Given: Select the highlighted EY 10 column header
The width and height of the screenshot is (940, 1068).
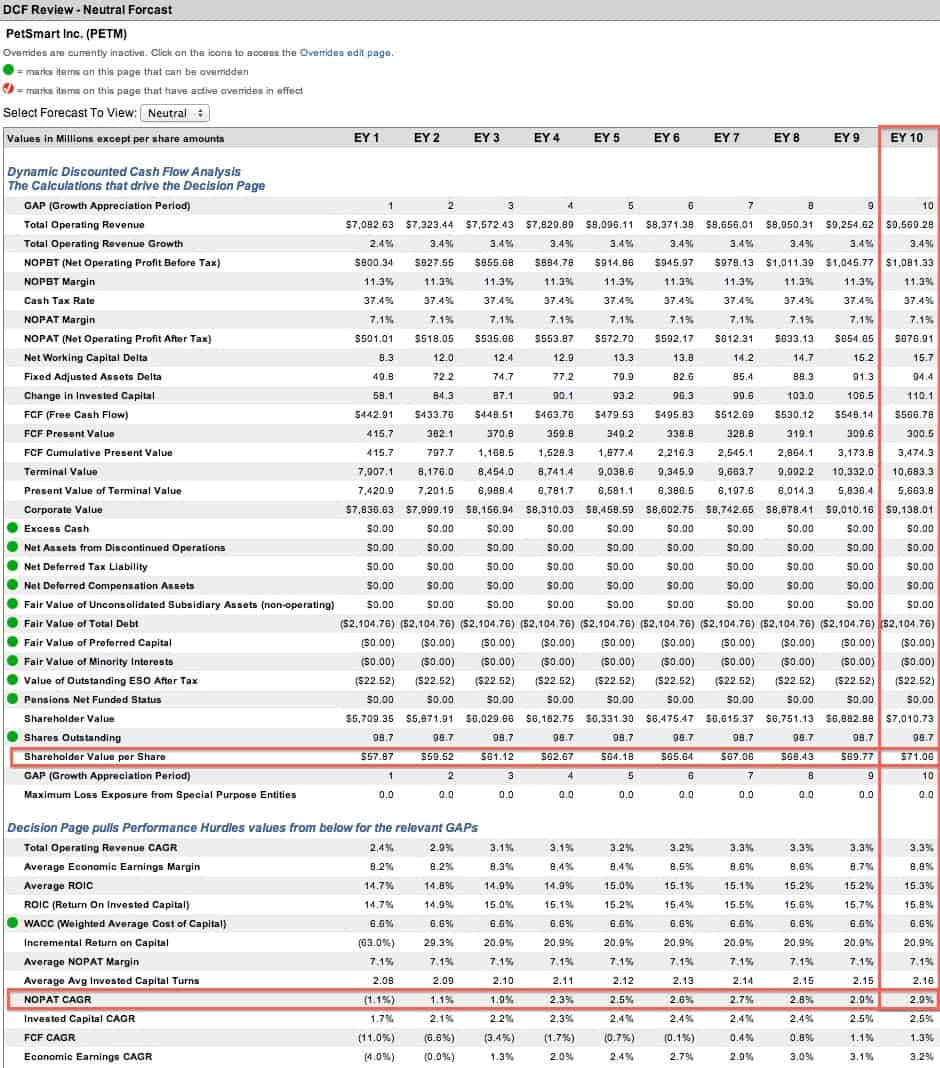Looking at the screenshot, I should 905,138.
